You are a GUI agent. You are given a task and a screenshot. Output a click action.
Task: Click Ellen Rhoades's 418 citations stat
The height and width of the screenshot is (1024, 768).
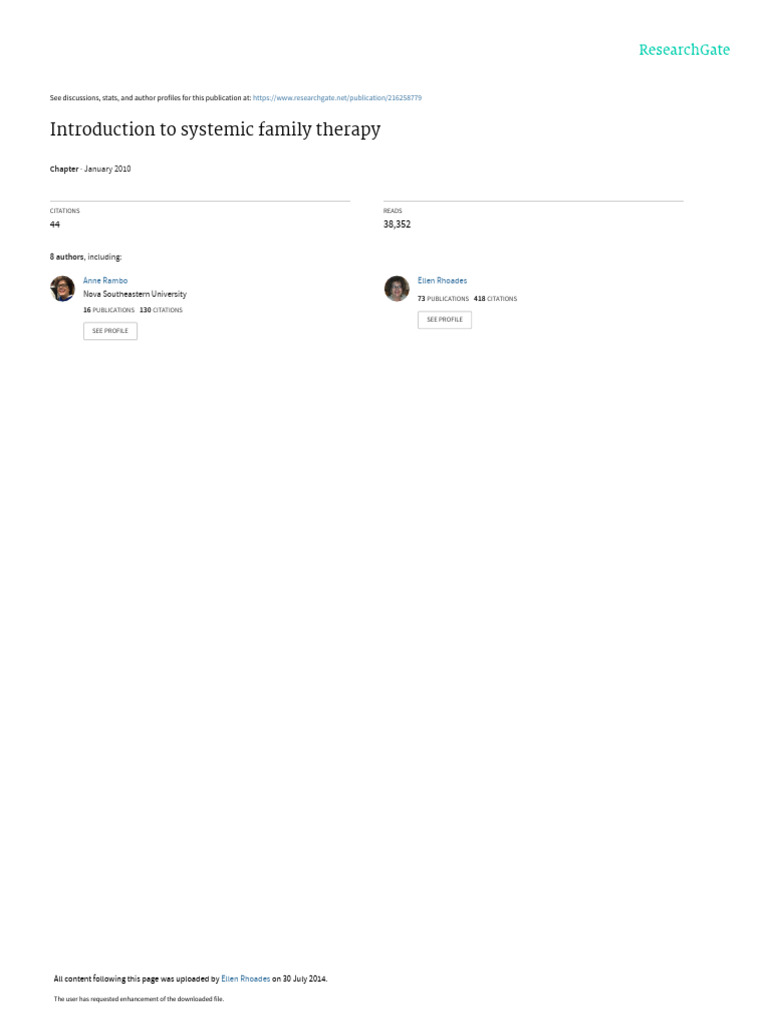[x=495, y=299]
